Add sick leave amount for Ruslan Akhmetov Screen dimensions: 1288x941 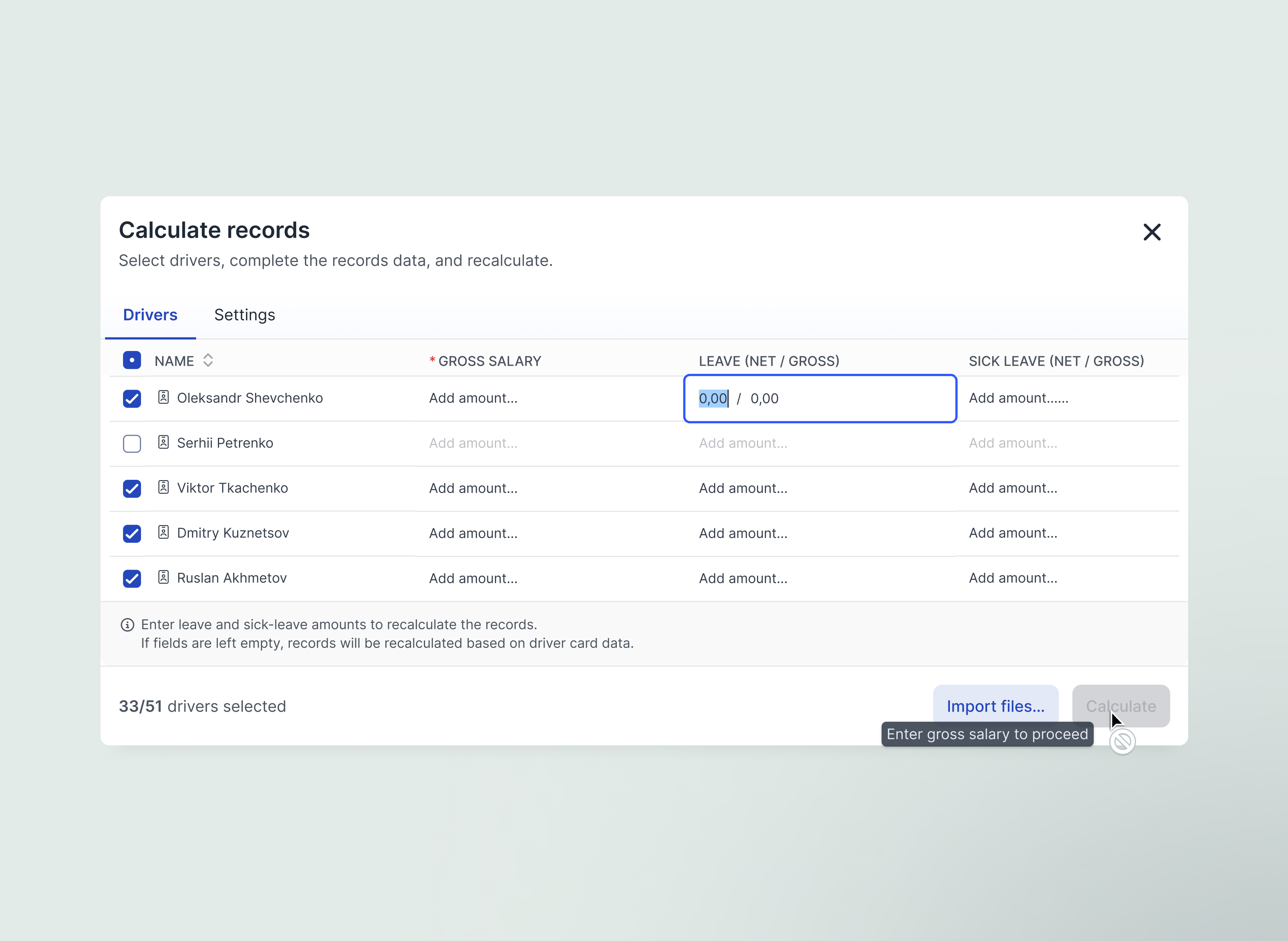coord(1013,578)
